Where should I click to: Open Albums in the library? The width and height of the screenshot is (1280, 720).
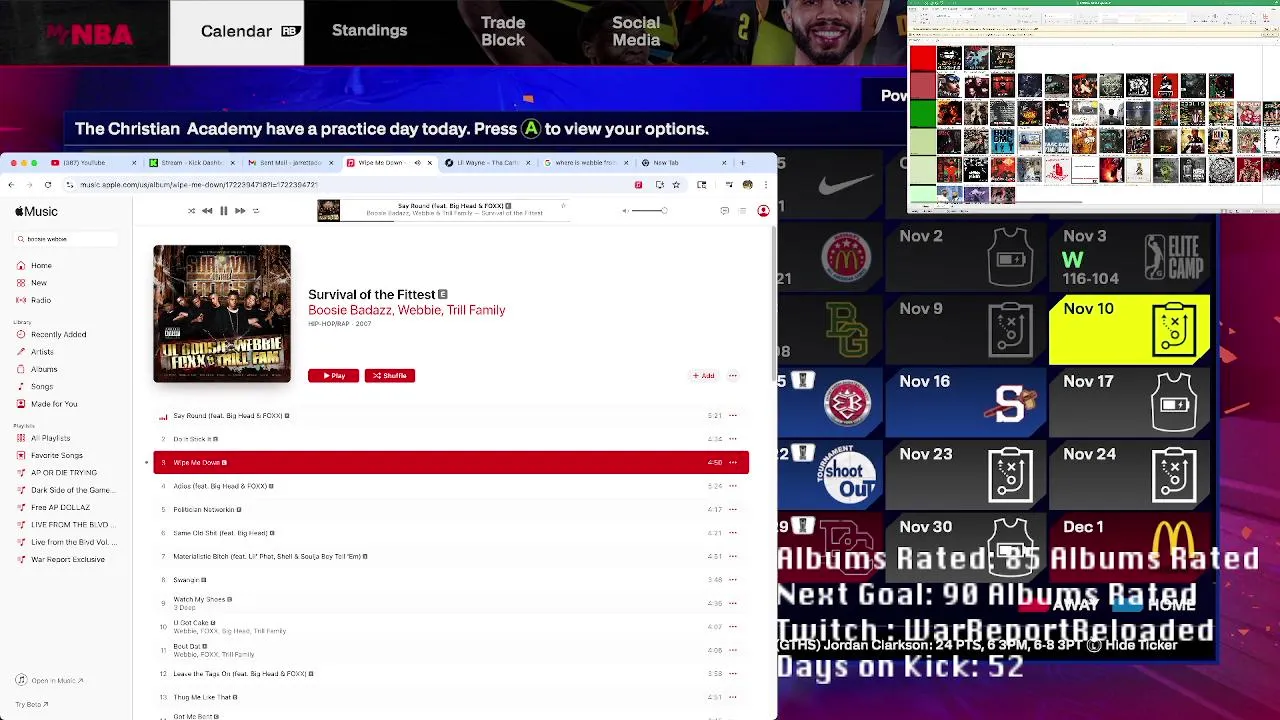[44, 369]
